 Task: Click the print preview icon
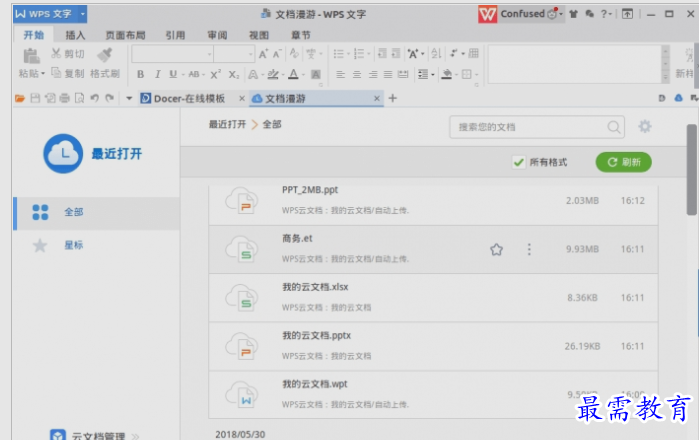click(79, 98)
